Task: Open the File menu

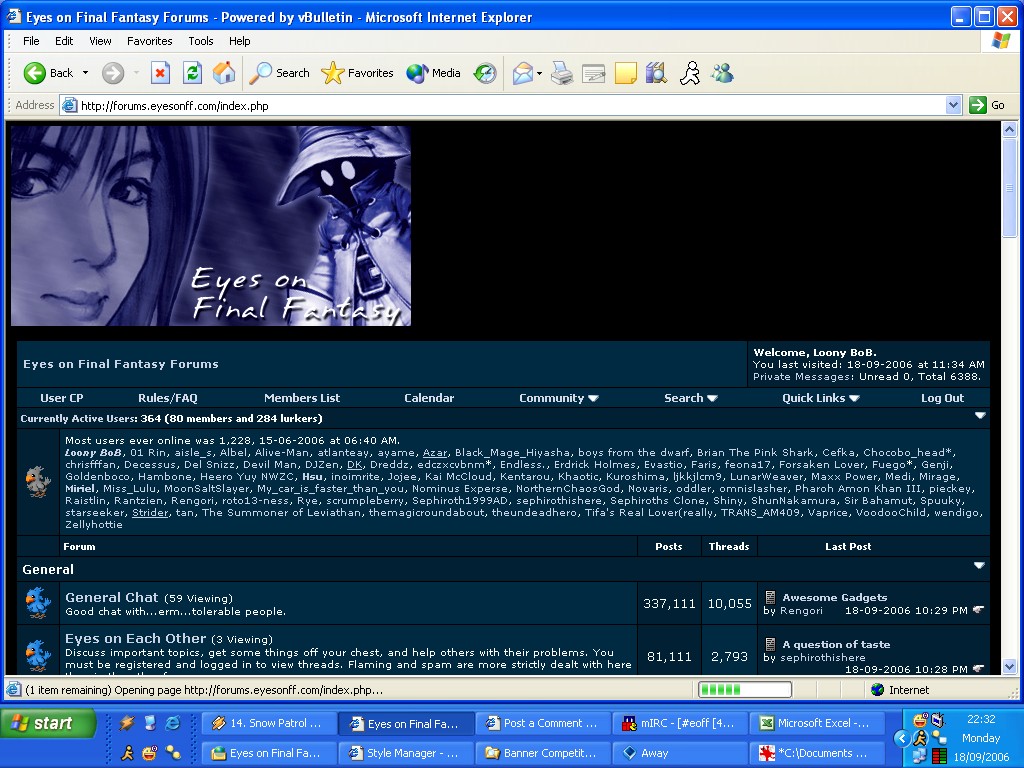Action: coord(31,40)
